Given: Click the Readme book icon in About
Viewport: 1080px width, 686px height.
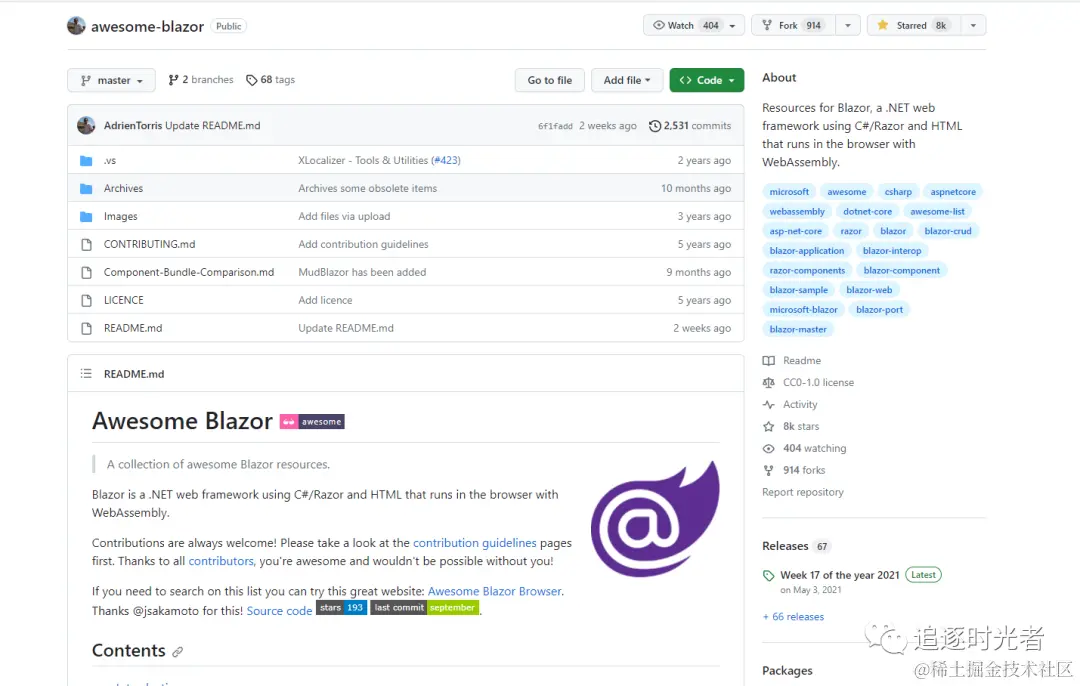Looking at the screenshot, I should tap(769, 360).
